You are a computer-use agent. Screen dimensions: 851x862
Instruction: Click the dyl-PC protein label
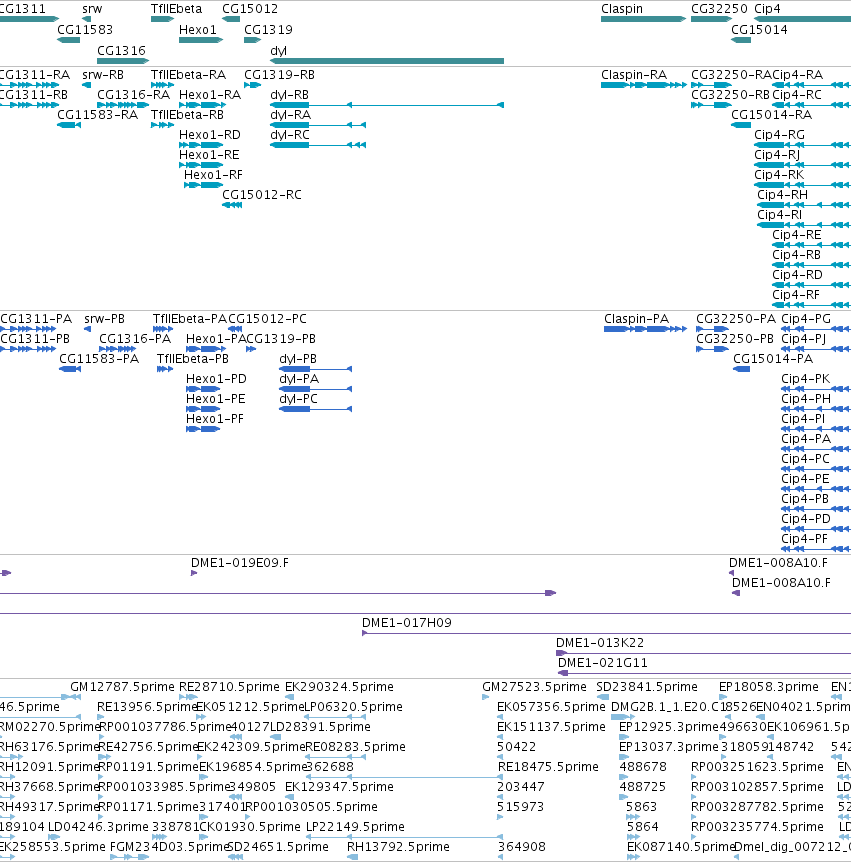(x=299, y=399)
